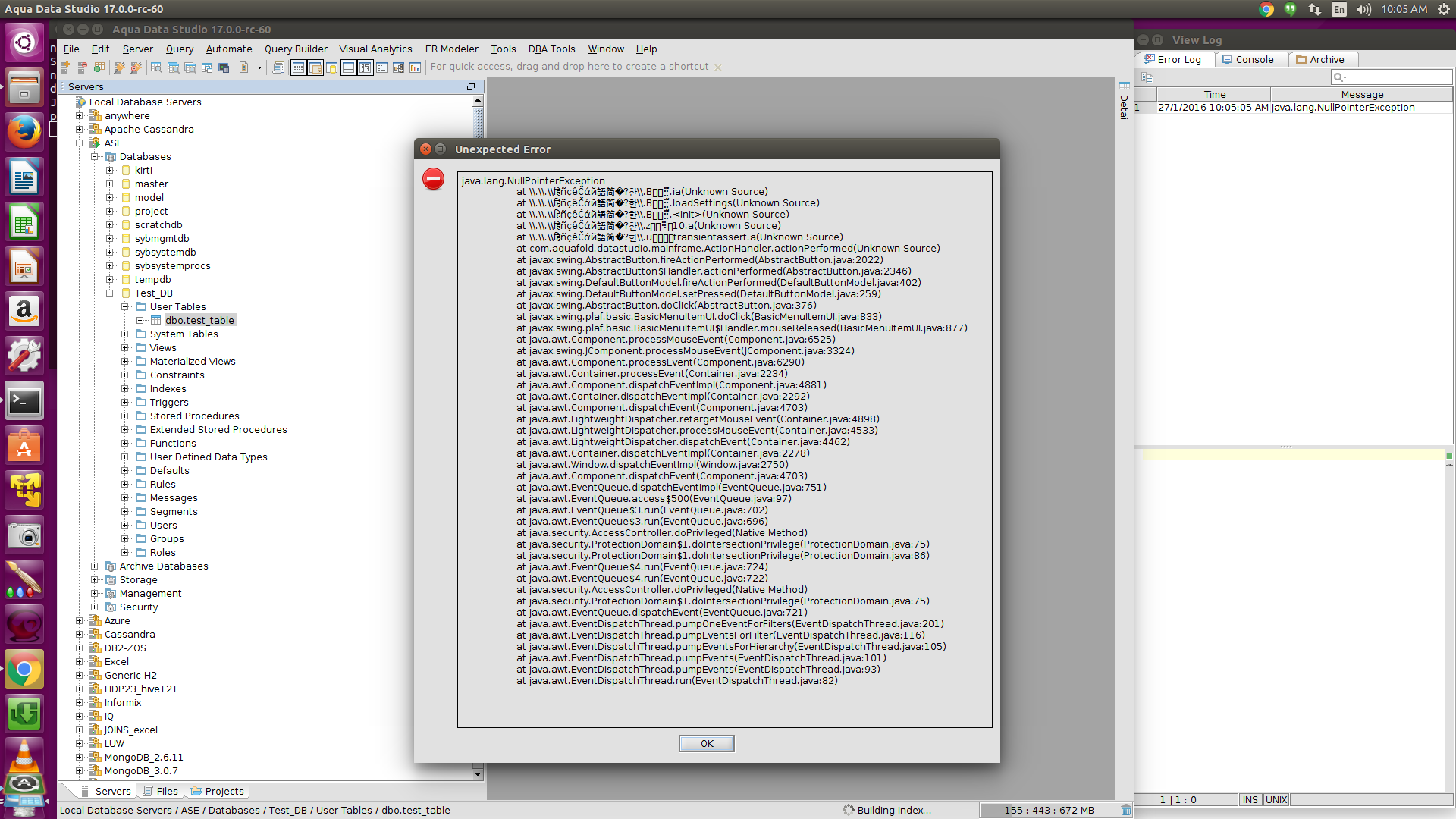Click the server icon with red minus

pyautogui.click(x=83, y=67)
